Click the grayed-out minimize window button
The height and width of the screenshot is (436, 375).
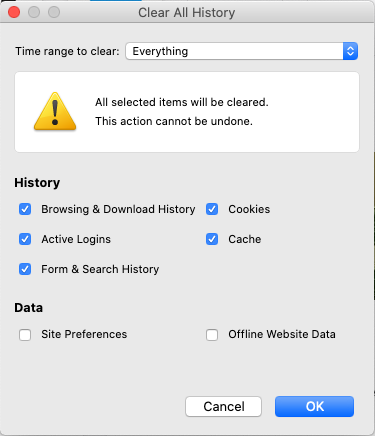pos(34,12)
